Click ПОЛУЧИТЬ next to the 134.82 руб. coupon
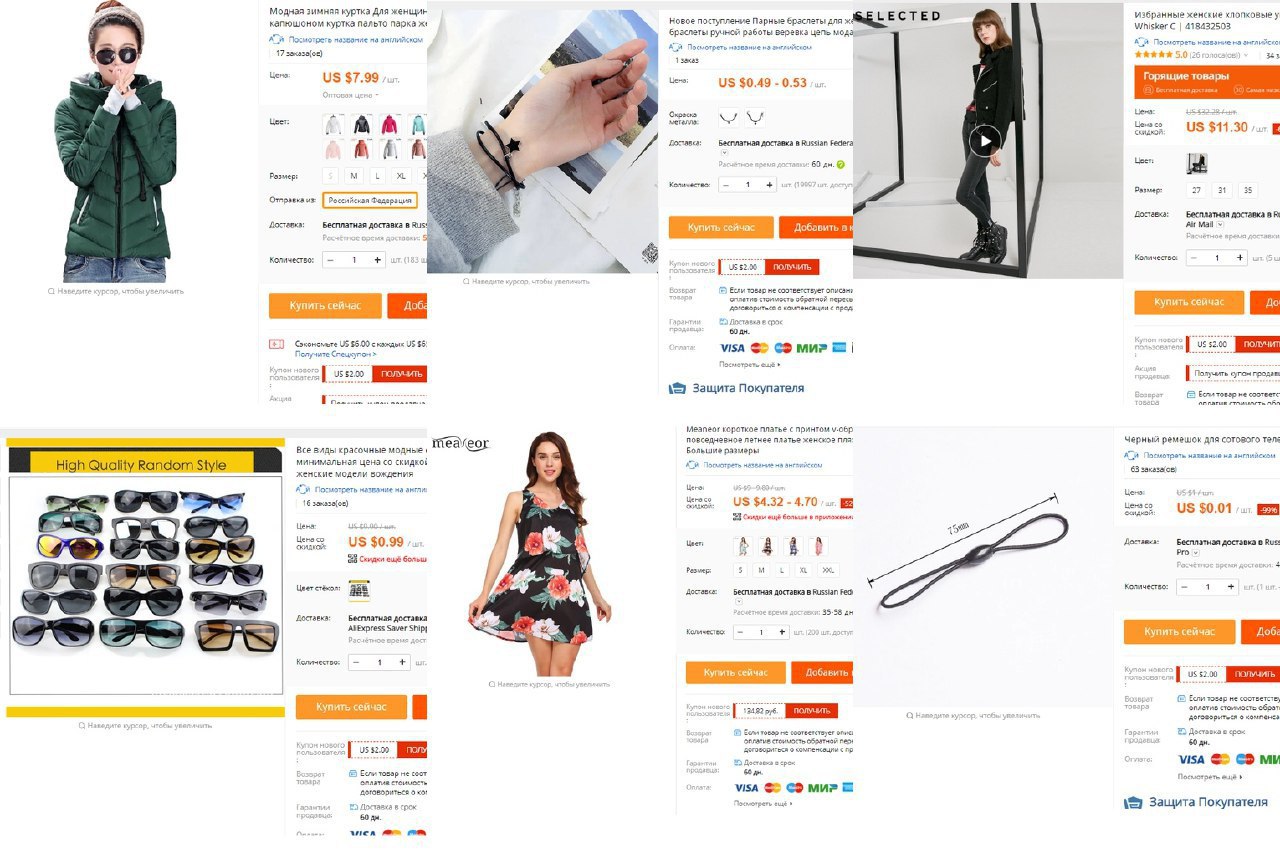1280x853 pixels. 812,711
